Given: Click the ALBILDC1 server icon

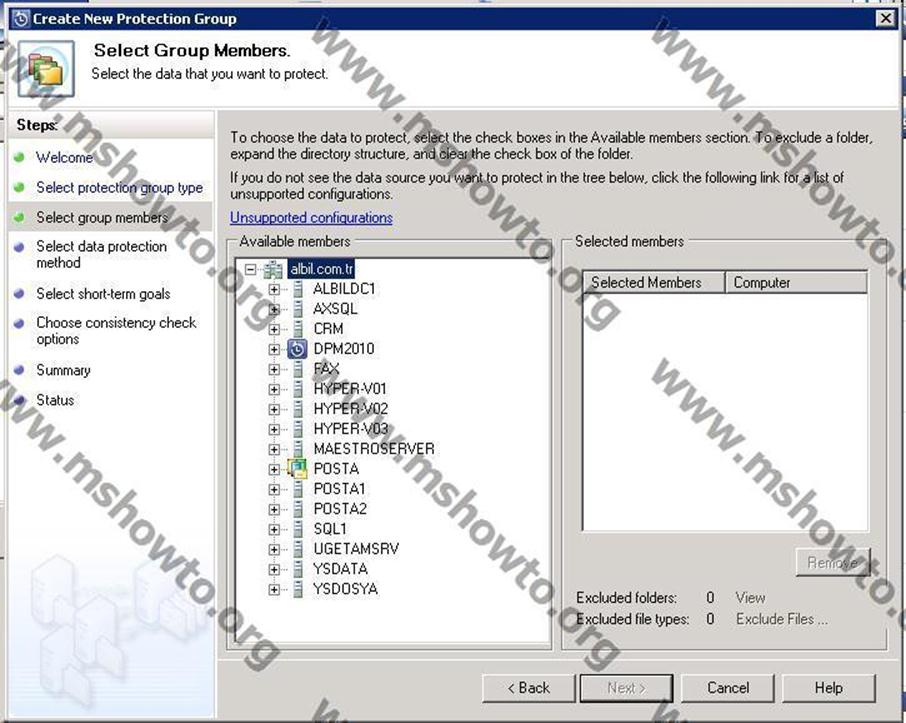Looking at the screenshot, I should [x=298, y=289].
